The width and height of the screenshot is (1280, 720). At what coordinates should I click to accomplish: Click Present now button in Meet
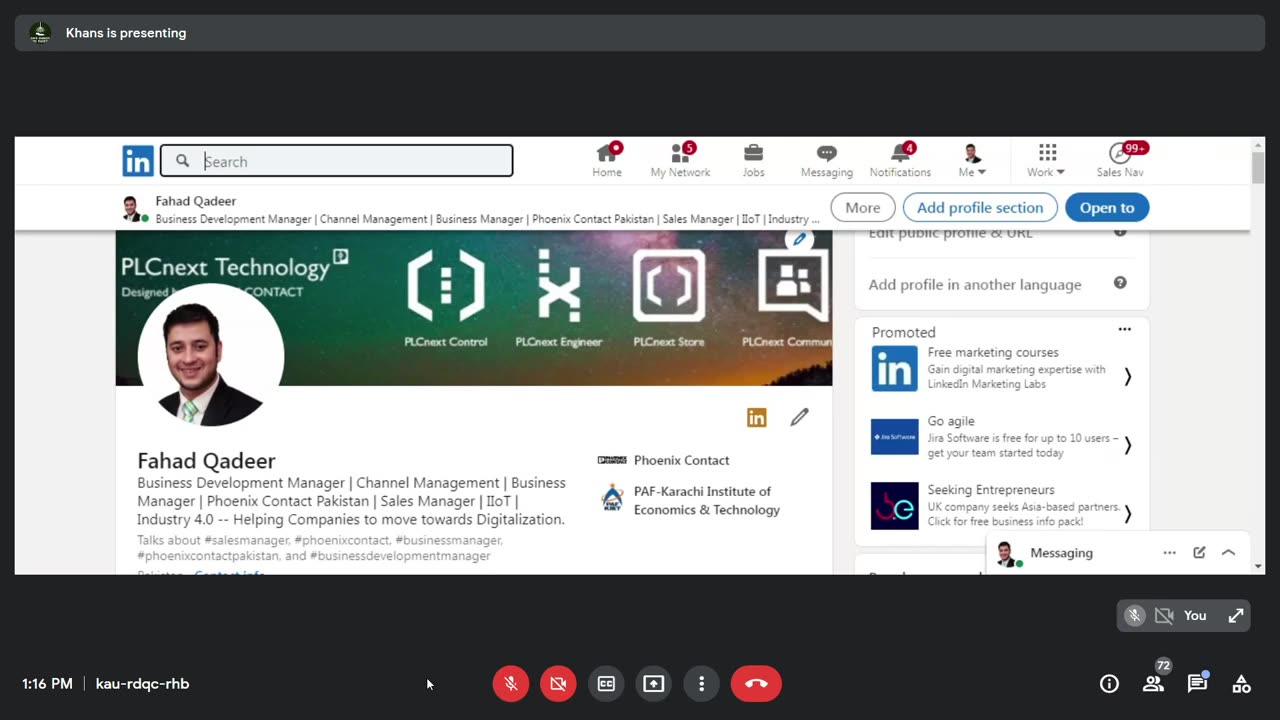click(653, 684)
